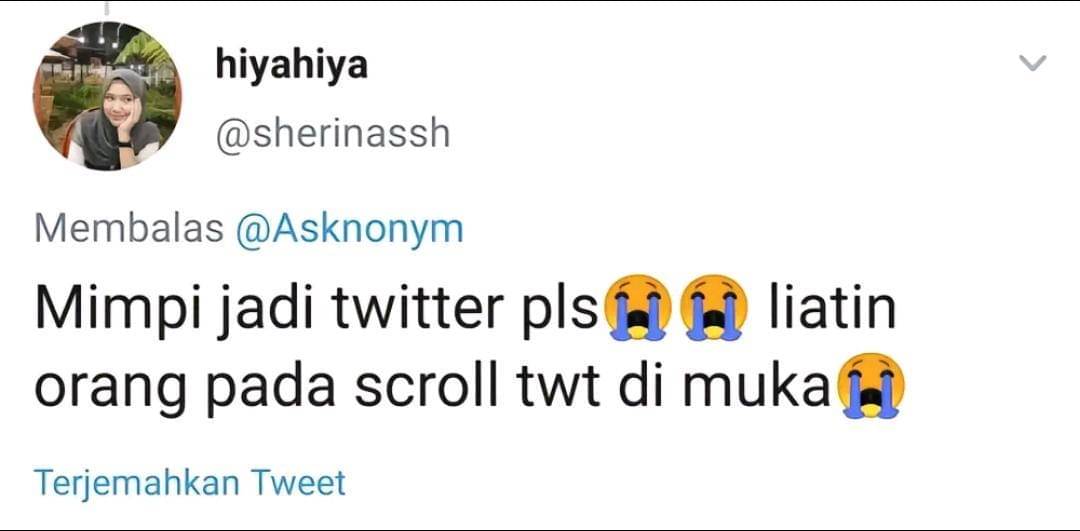Click the crying emoji just before "liatin"

[712, 311]
